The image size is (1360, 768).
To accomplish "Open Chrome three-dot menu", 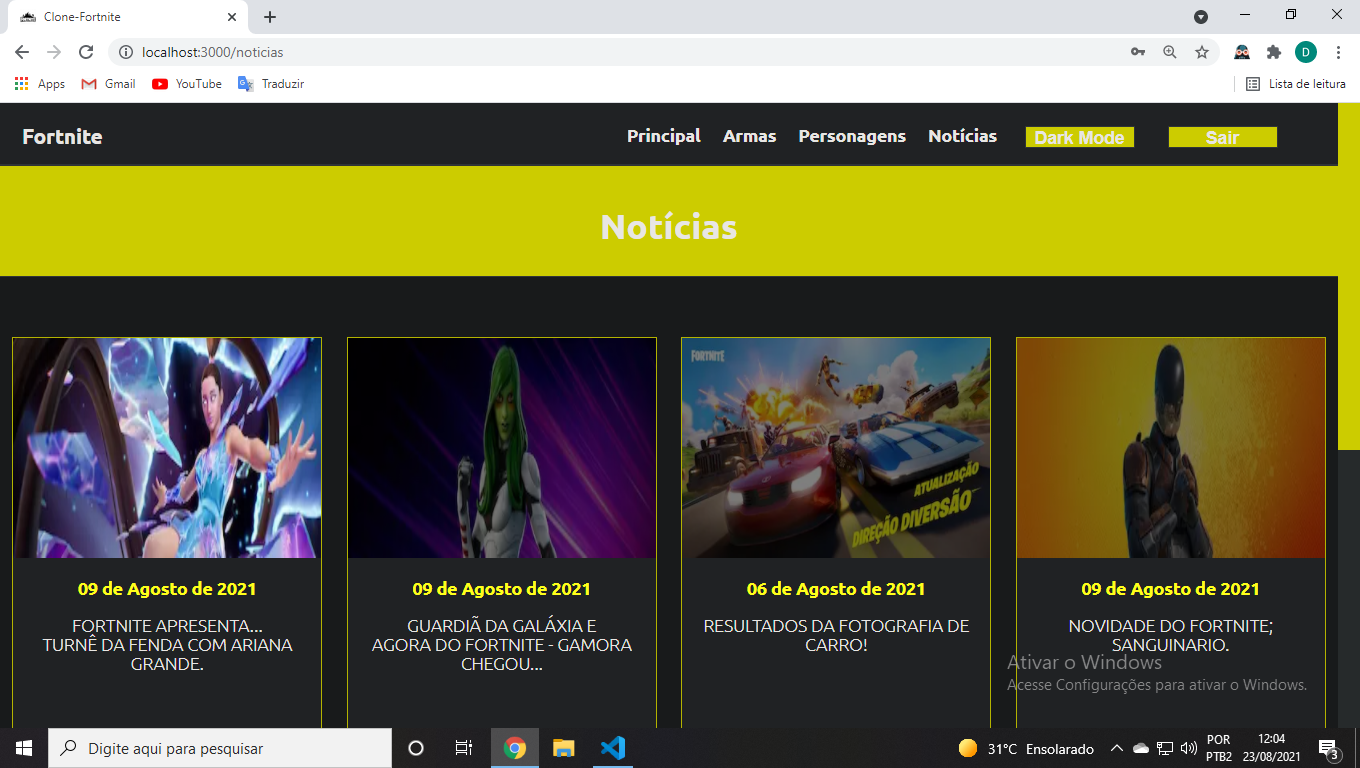I will 1339,52.
